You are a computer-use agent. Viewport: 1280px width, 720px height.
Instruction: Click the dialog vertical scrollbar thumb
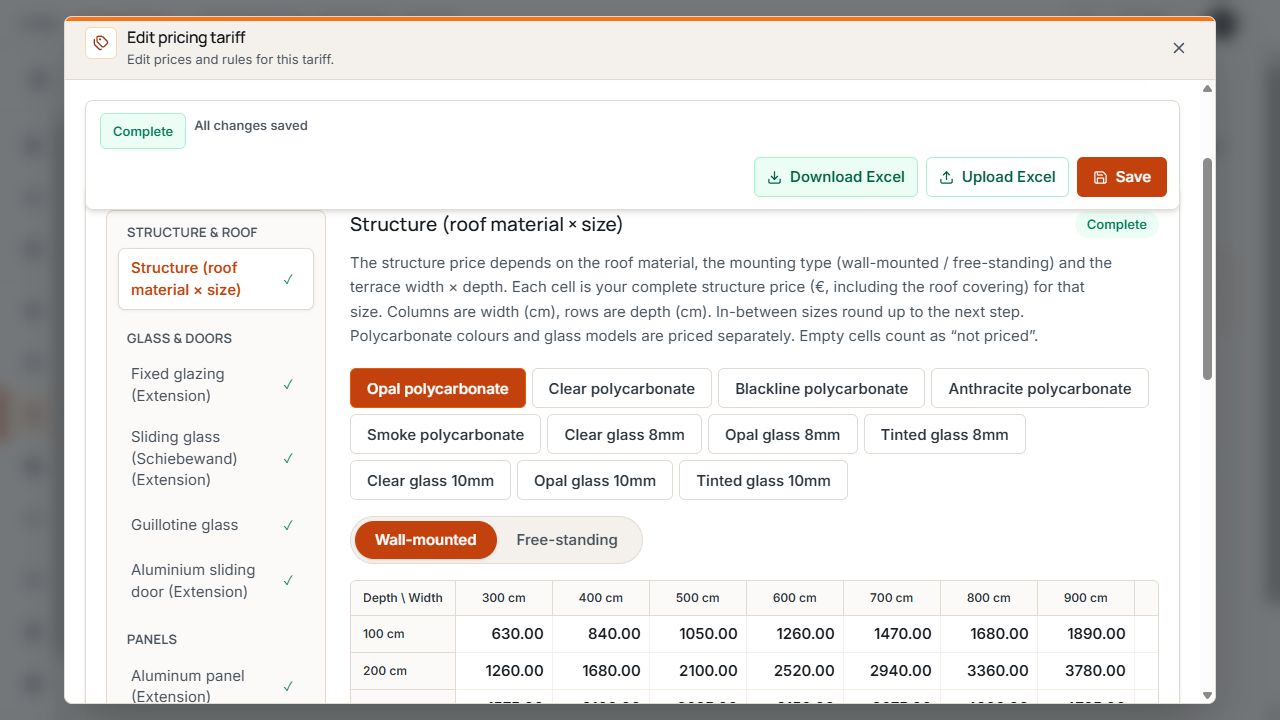[x=1207, y=268]
